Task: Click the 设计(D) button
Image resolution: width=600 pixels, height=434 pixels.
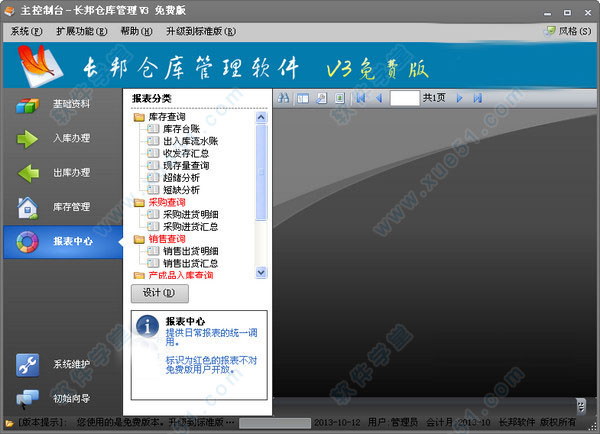Action: 160,293
